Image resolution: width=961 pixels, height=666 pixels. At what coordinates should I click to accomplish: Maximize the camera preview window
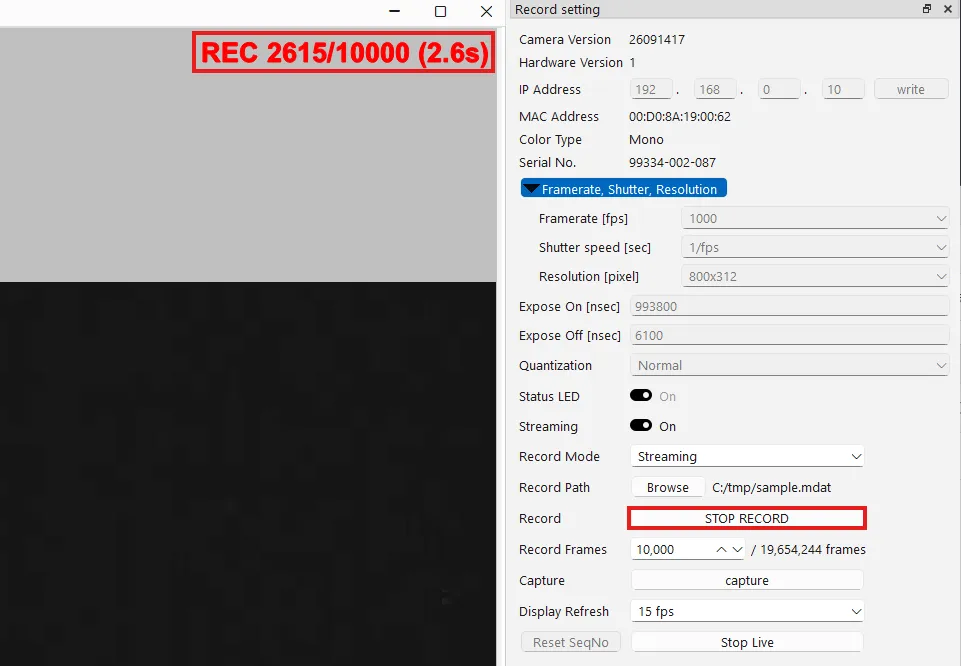point(440,11)
